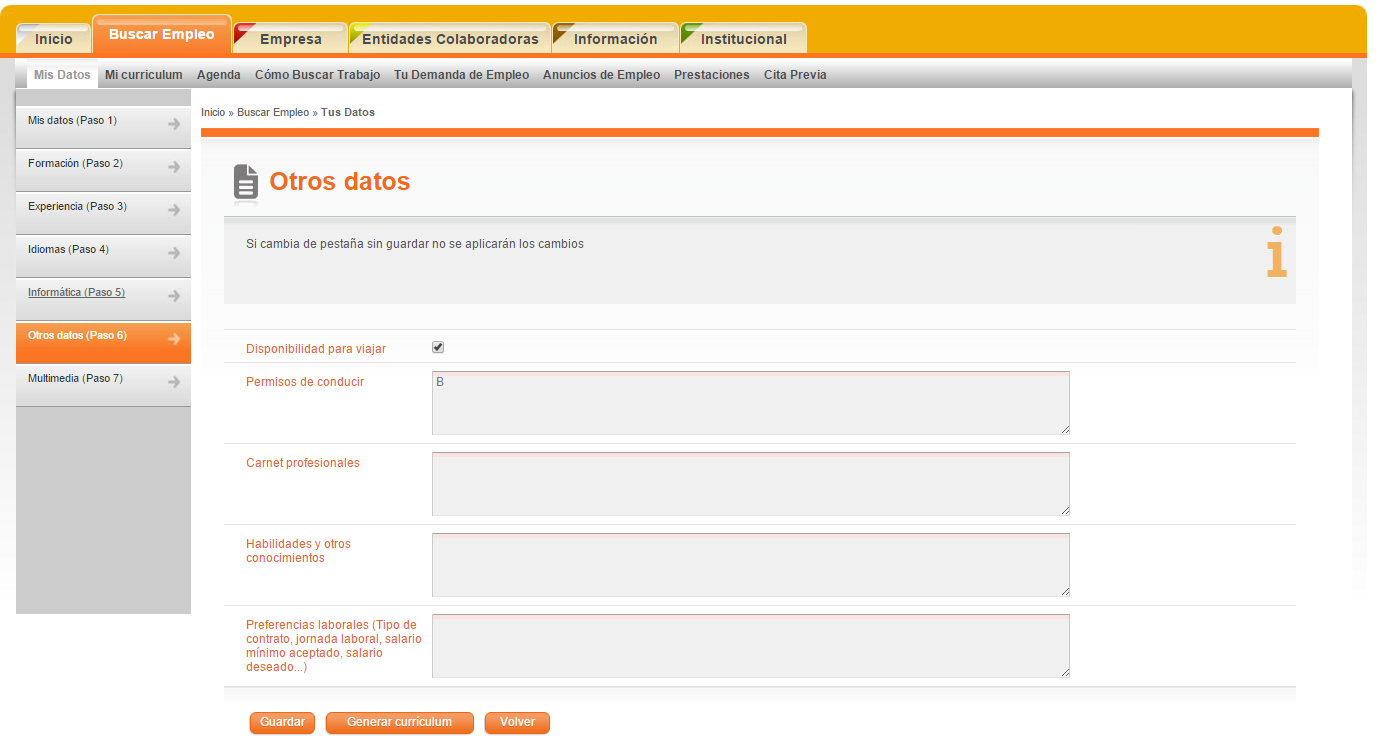Click the Buscar Empleo breadcrumb link

click(273, 113)
